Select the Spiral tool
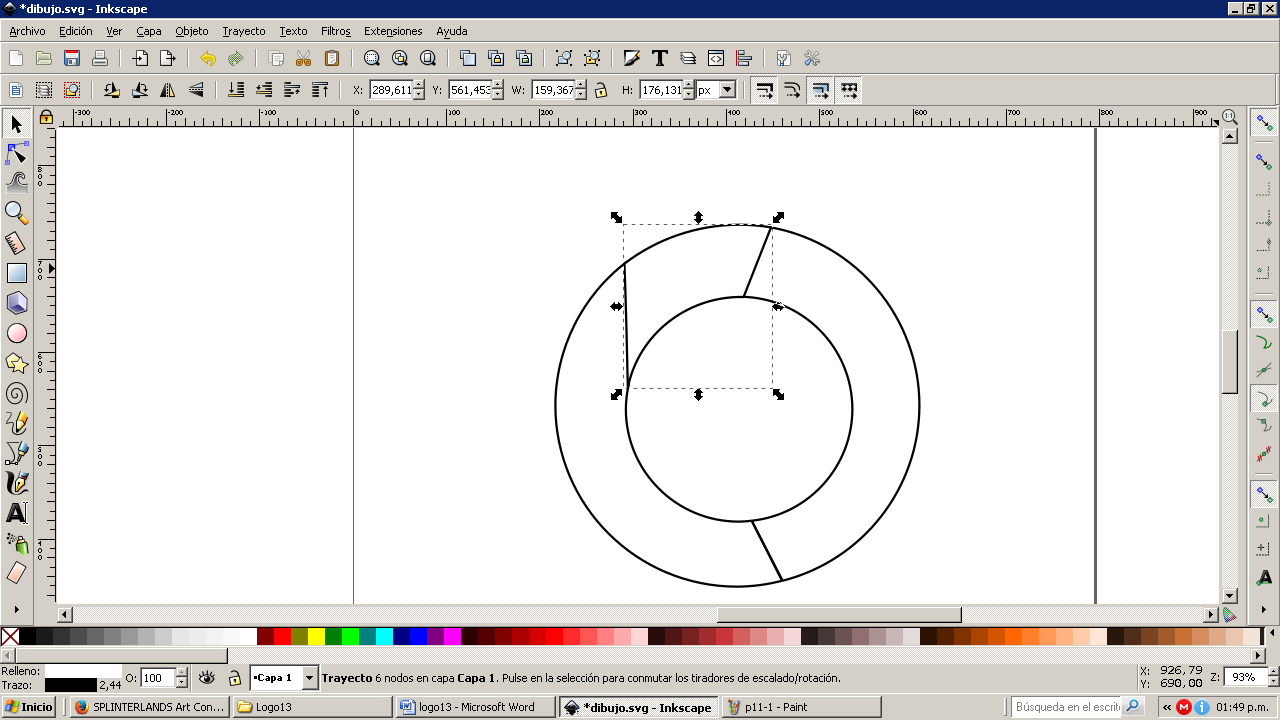 click(x=16, y=393)
